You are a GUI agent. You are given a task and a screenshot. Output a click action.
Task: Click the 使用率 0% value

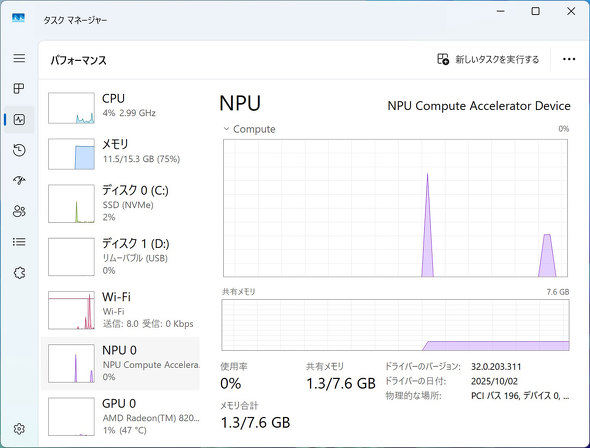[231, 384]
